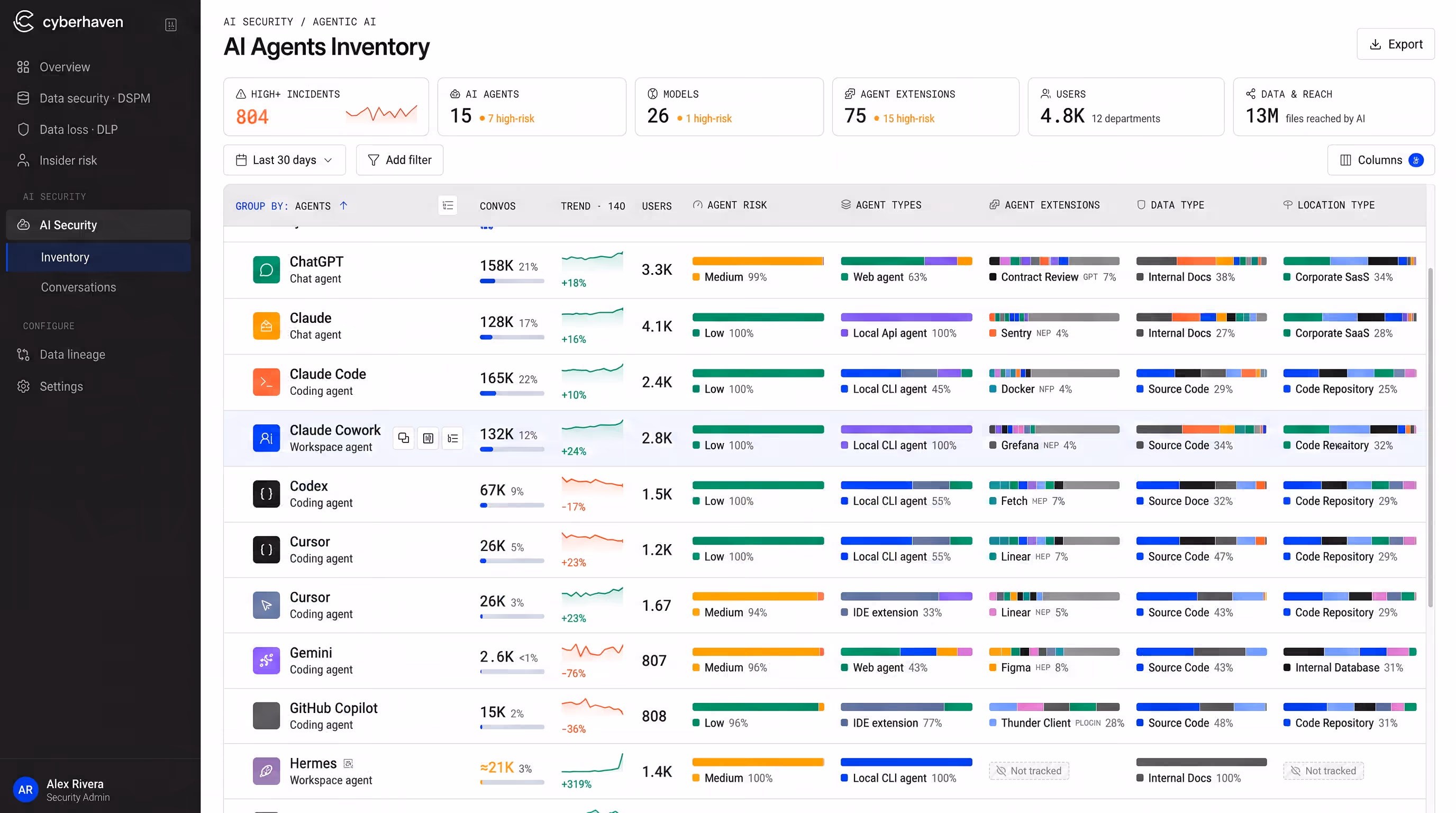Click Hermes Not tracked extensions badge

pyautogui.click(x=1029, y=771)
